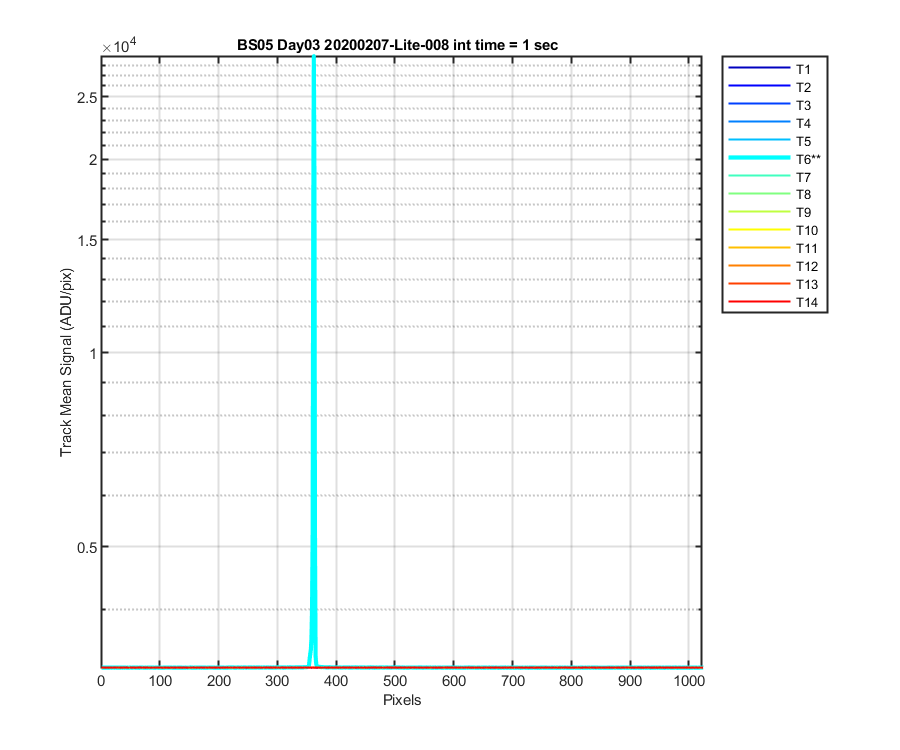900x750 pixels.
Task: Click the T1 legend label
Action: coord(803,69)
